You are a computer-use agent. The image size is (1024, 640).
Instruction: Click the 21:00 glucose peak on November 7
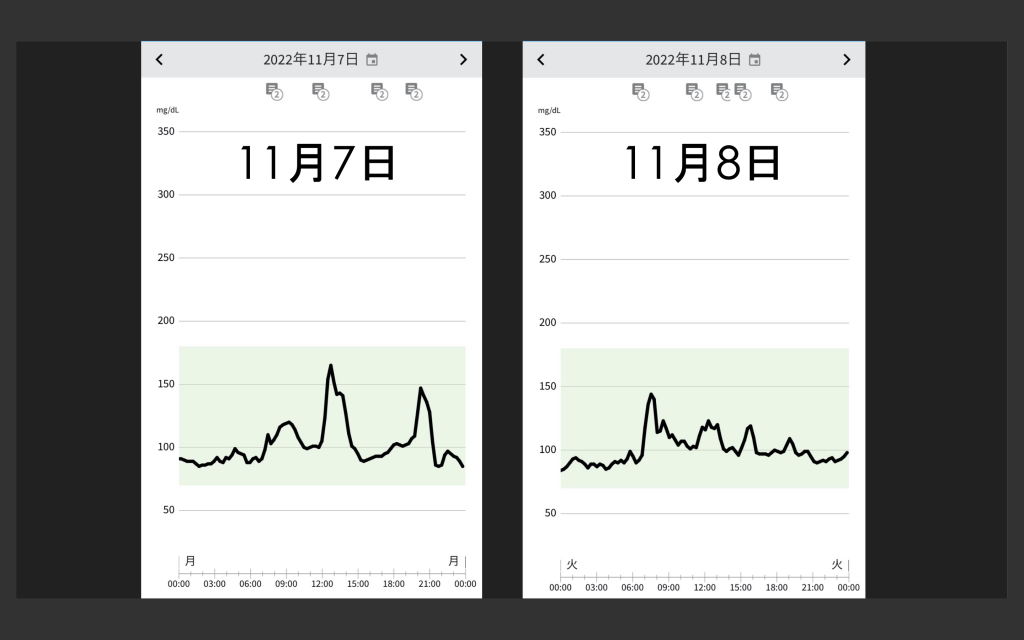421,389
